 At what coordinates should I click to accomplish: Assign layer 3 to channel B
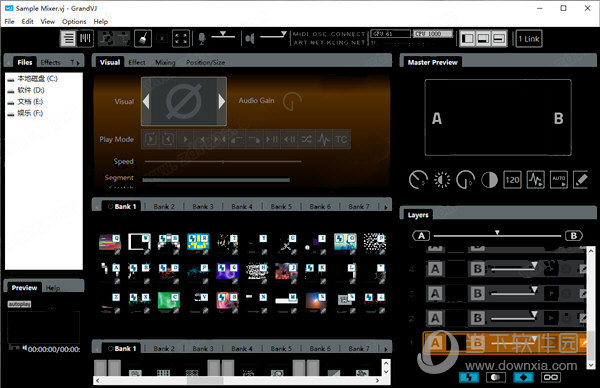(x=478, y=294)
